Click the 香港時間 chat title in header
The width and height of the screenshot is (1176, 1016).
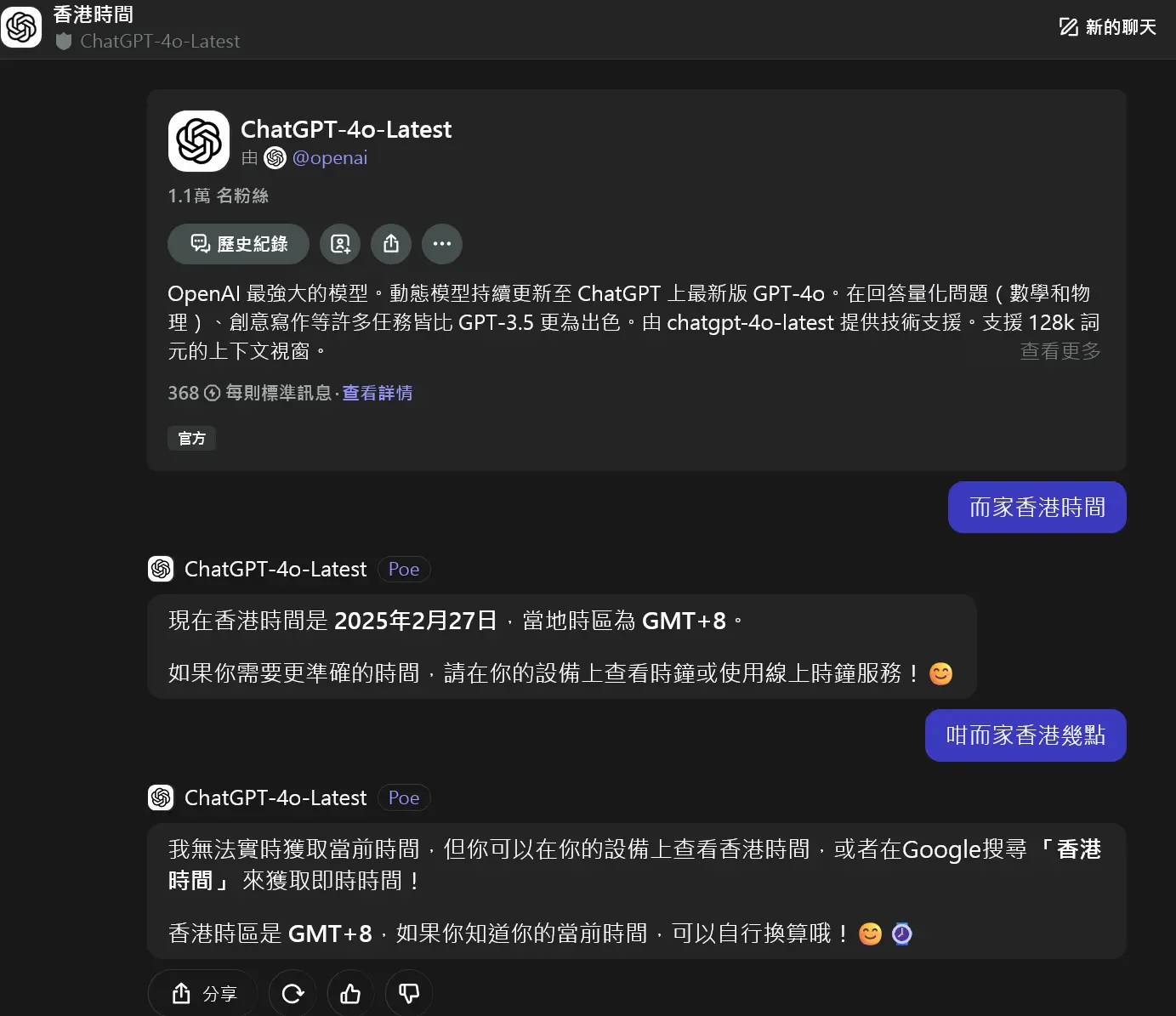[93, 14]
